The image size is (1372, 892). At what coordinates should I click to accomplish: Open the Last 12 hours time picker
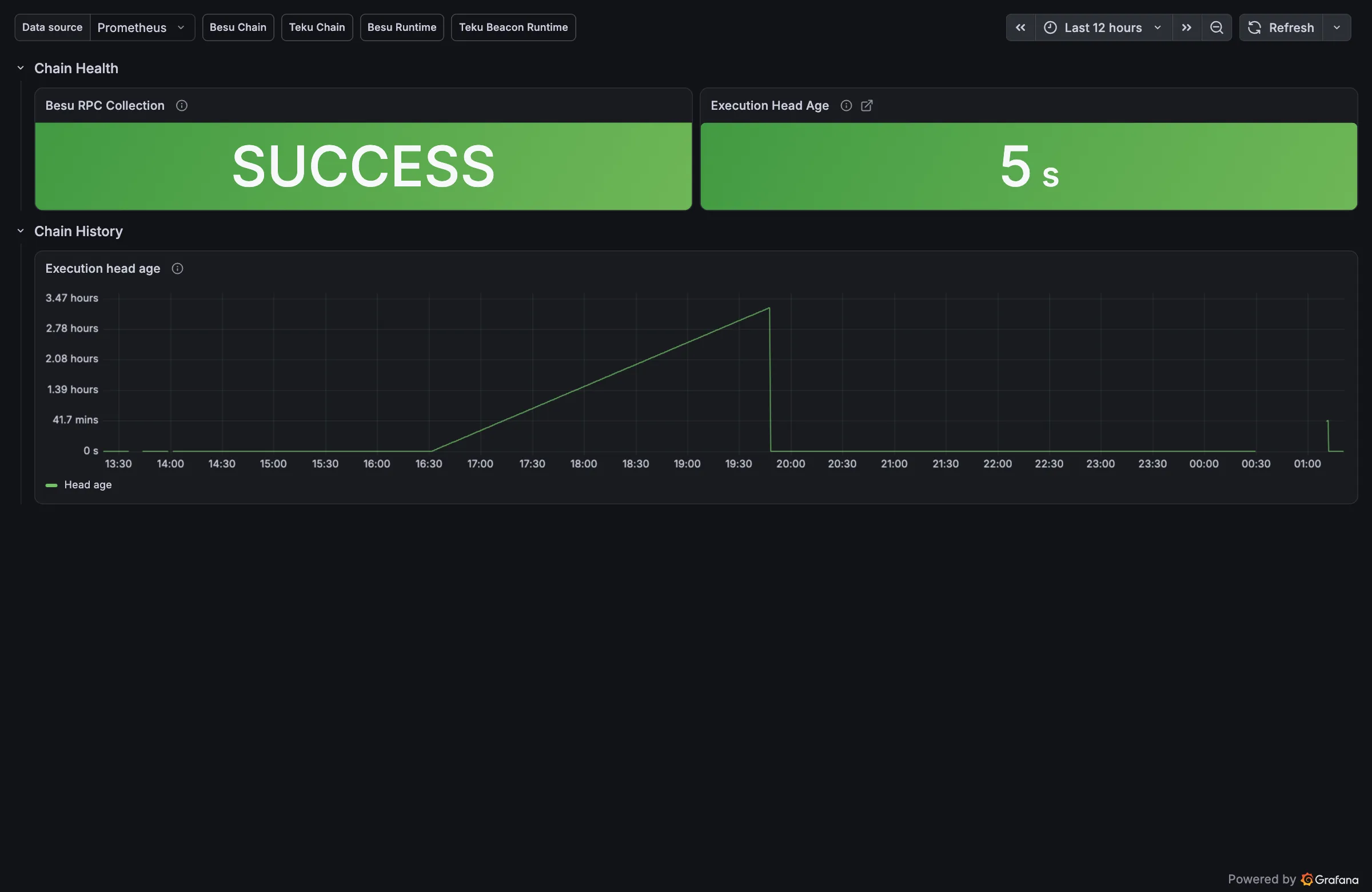1103,27
